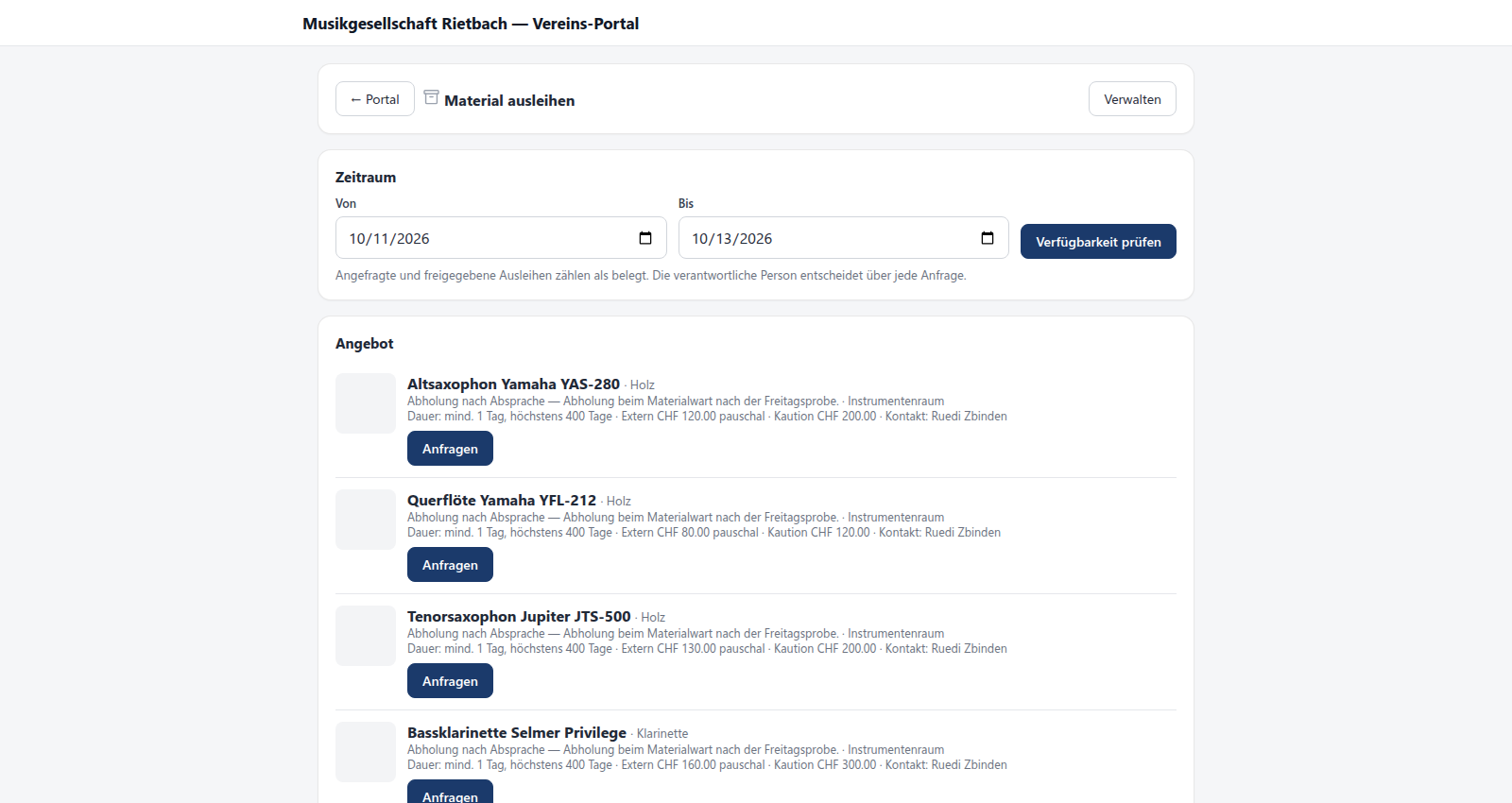1512x803 pixels.
Task: Click the Holz label next to Altsaxophon
Action: 643,385
